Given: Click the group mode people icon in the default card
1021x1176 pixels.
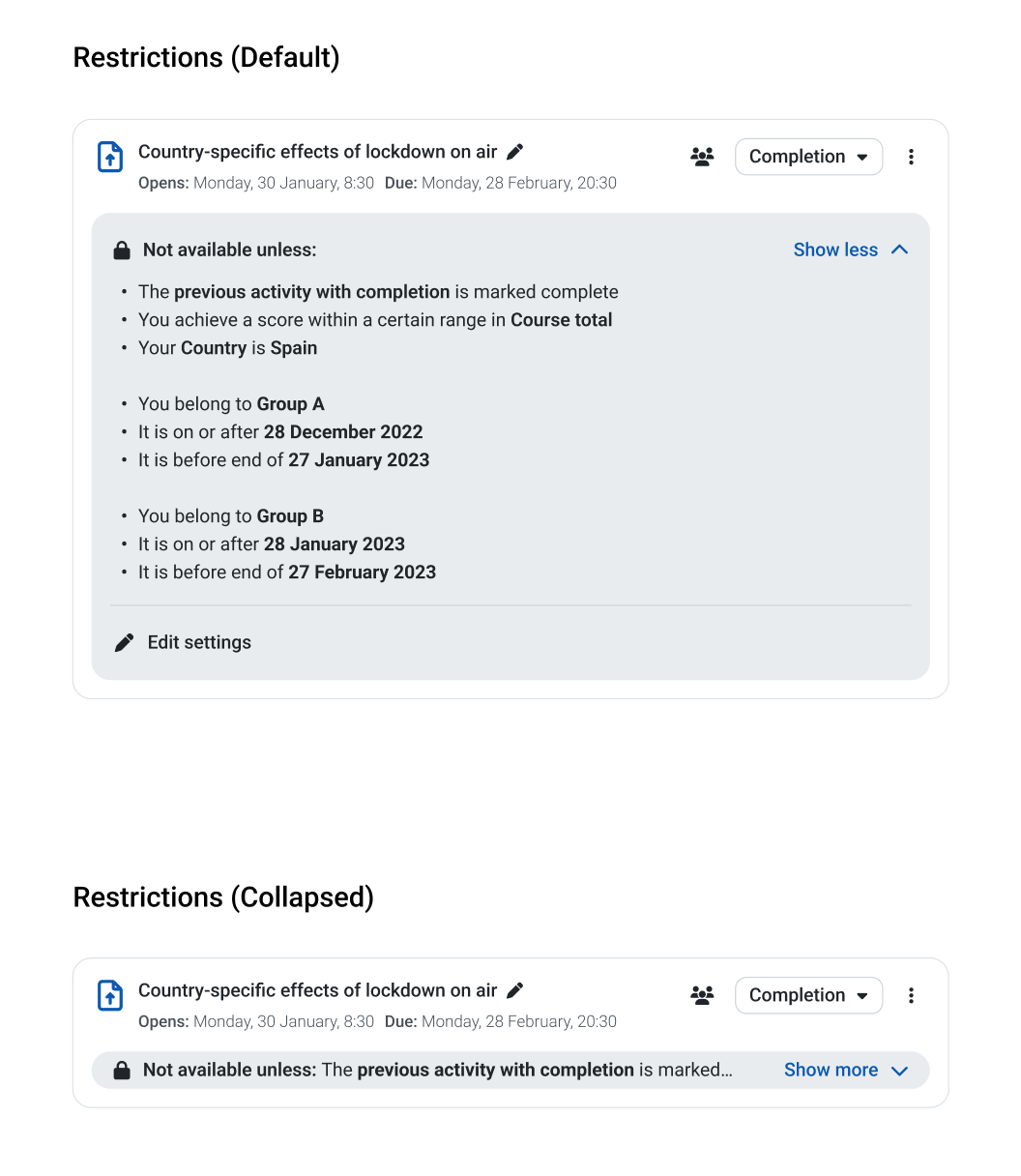Looking at the screenshot, I should 703,157.
